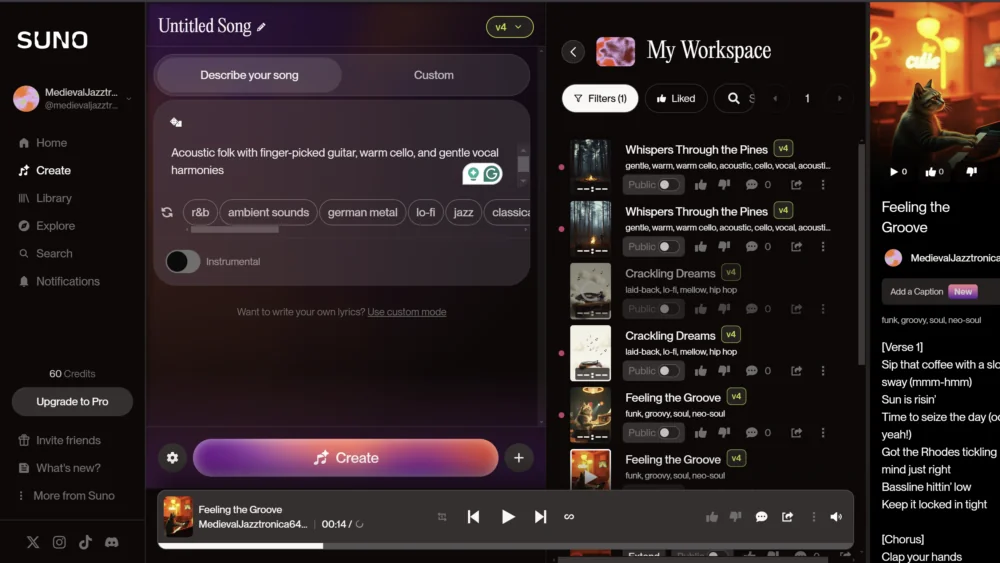Open Suno's Discord link icon
The image size is (1000, 563).
(112, 542)
